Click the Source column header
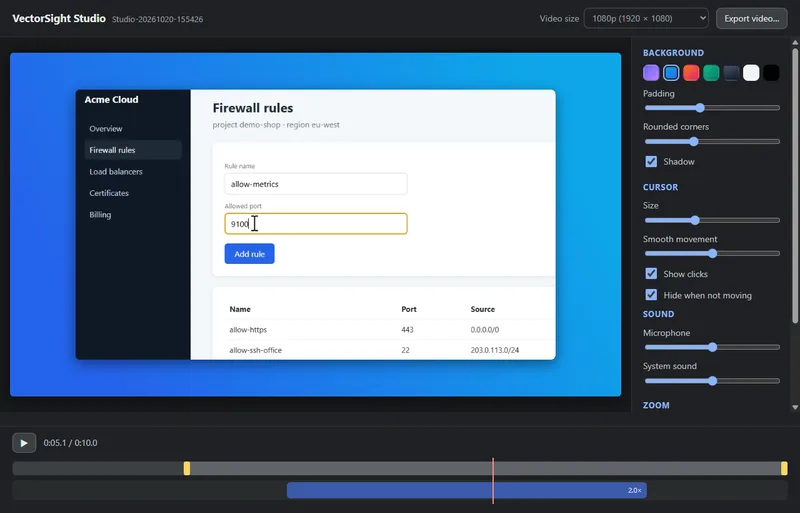This screenshot has width=800, height=513. coord(483,309)
